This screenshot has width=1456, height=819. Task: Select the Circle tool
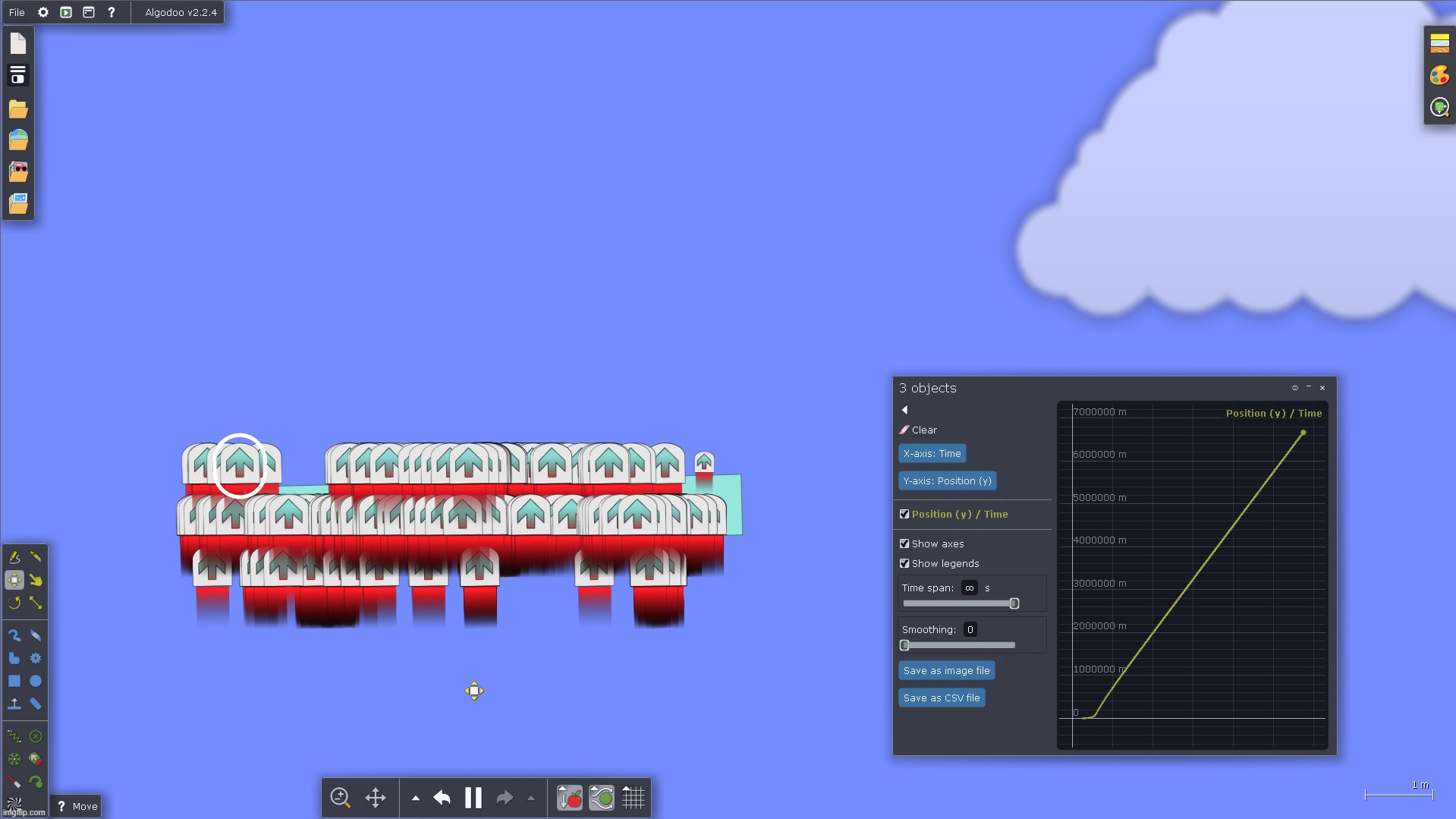(36, 681)
